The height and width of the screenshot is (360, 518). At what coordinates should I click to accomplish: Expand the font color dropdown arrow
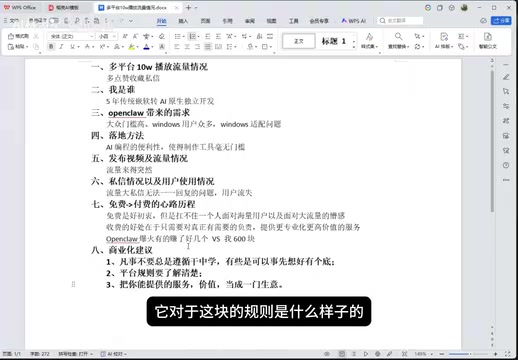(x=152, y=47)
